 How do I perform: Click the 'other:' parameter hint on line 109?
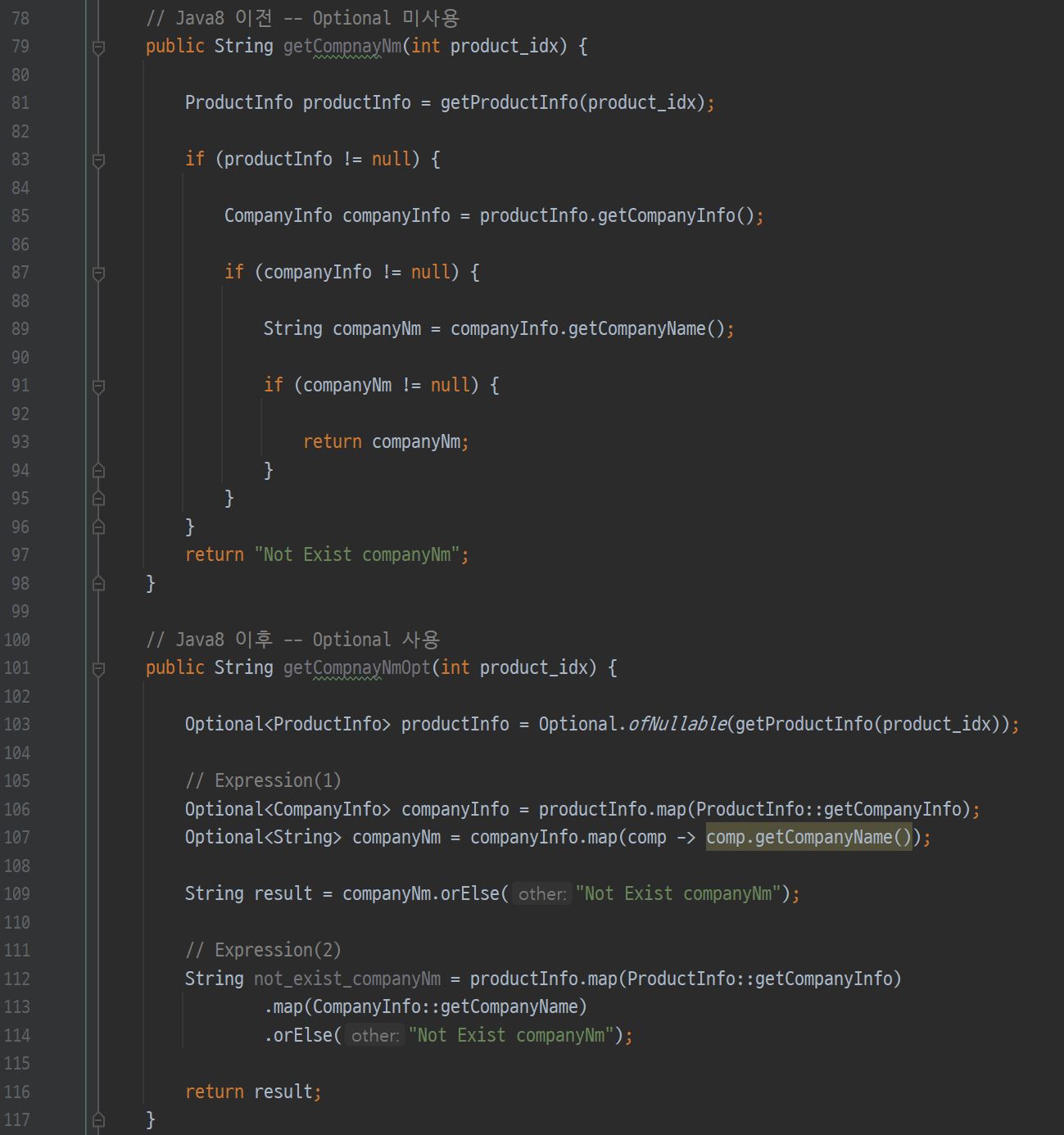pyautogui.click(x=542, y=893)
